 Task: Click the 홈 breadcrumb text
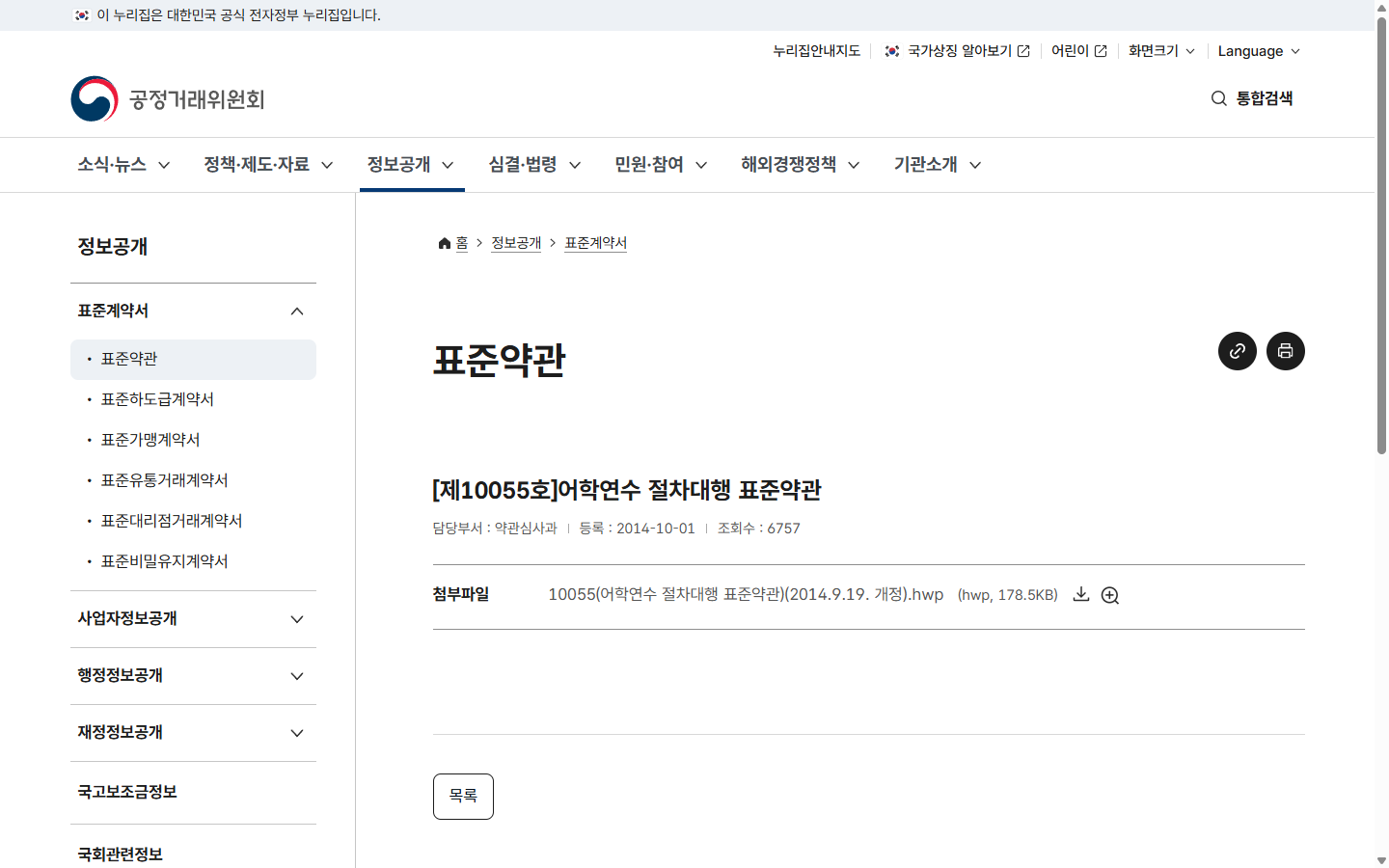pyautogui.click(x=462, y=243)
